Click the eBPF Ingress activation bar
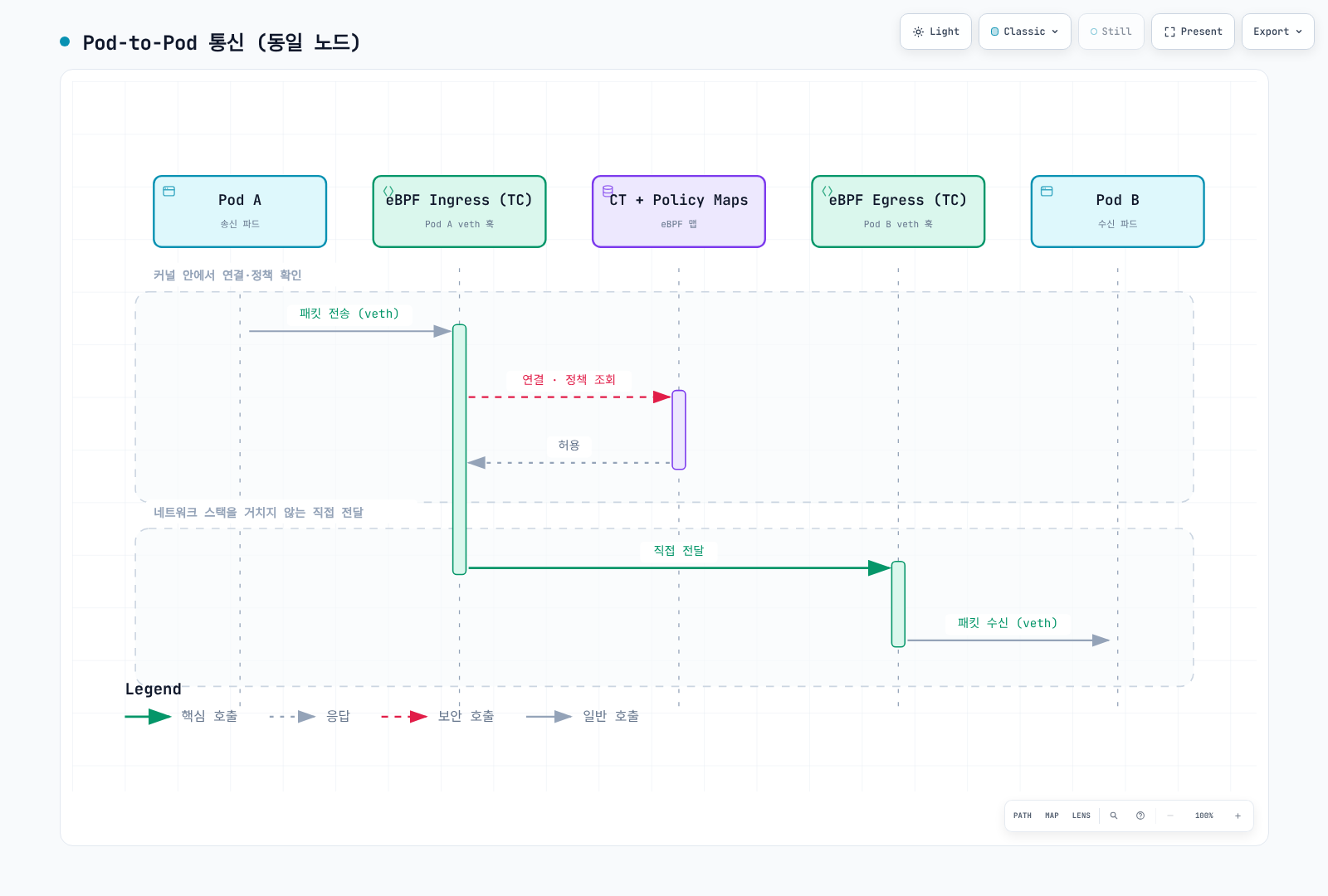 coord(459,450)
